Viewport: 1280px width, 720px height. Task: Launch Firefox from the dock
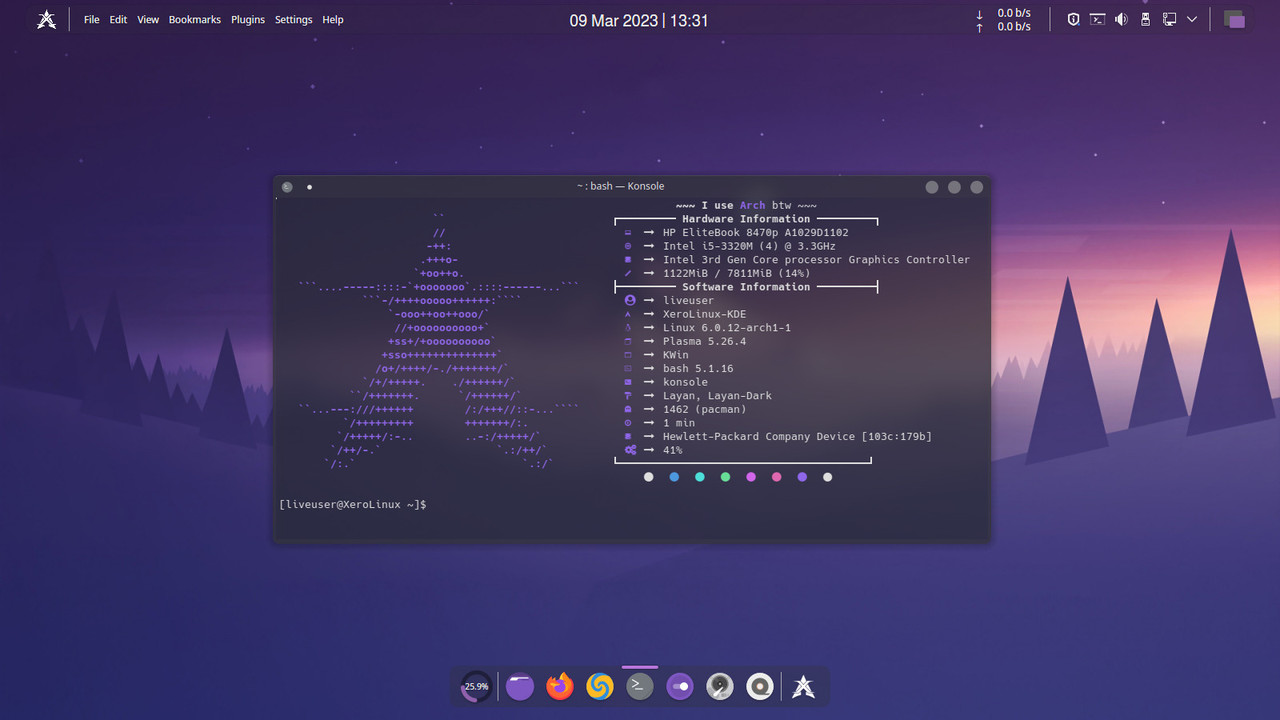tap(560, 686)
